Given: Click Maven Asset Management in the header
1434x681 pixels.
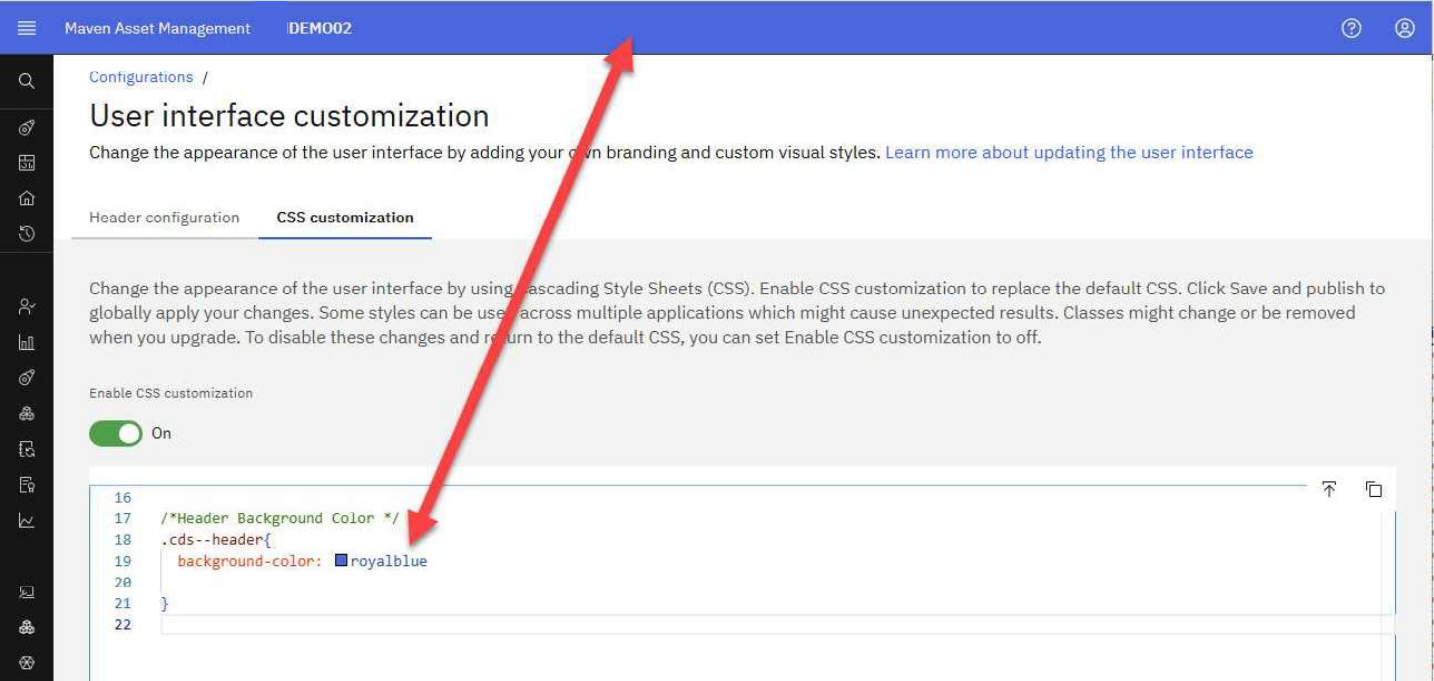Looking at the screenshot, I should 158,28.
